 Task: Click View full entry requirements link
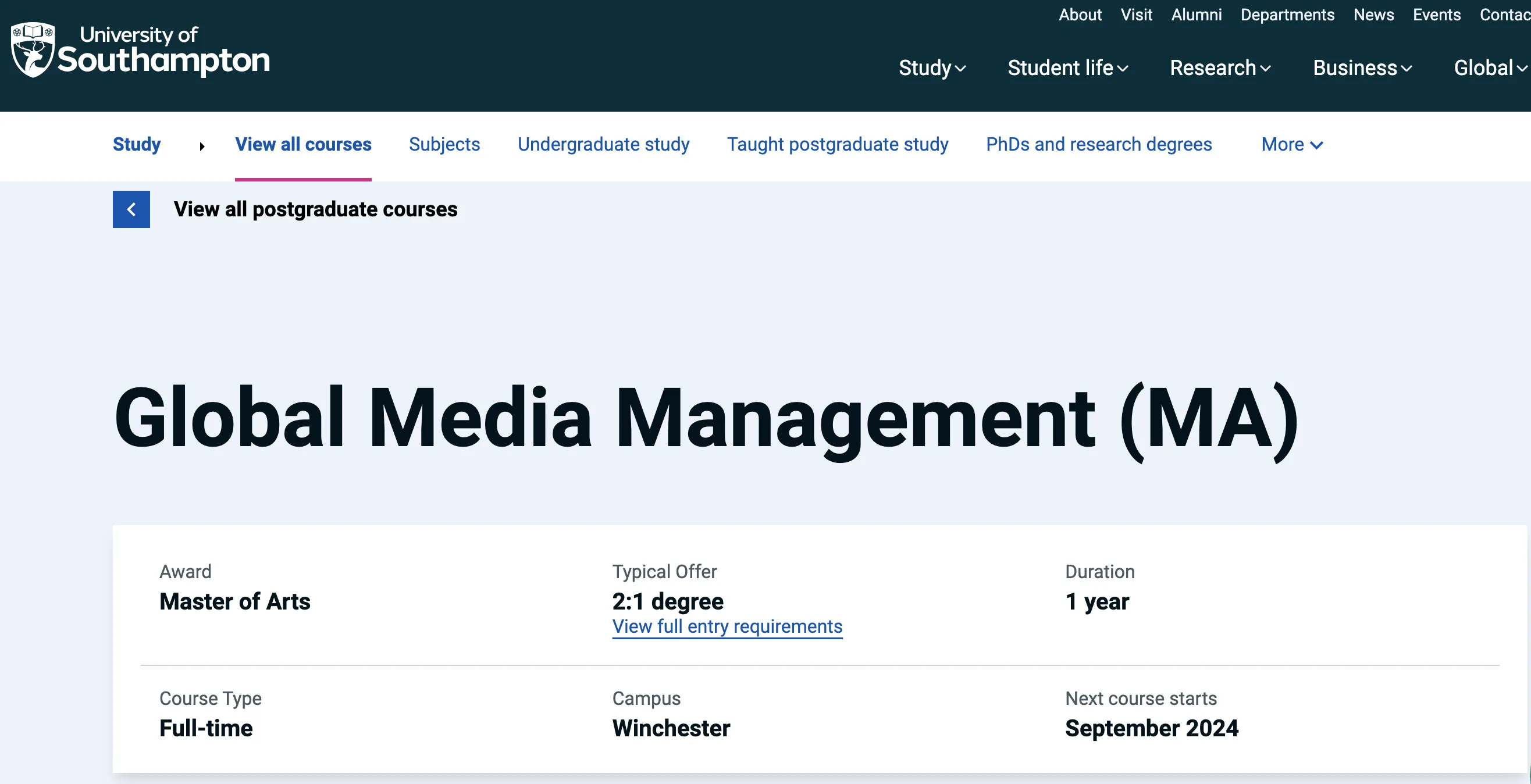tap(727, 626)
